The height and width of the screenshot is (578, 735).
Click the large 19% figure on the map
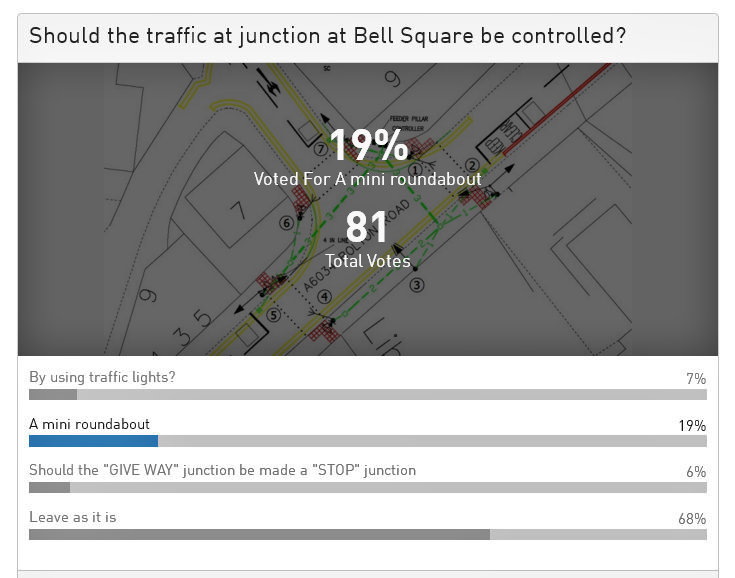point(368,146)
